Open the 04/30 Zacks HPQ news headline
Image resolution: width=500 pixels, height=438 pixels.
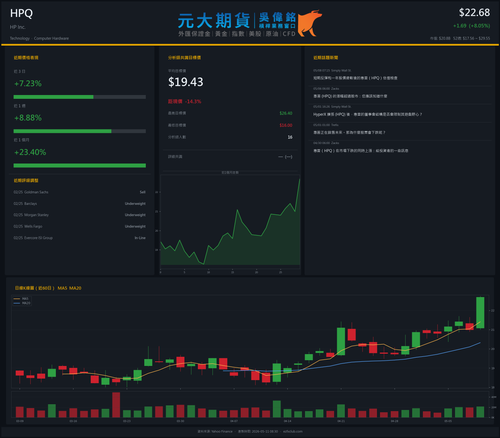point(361,151)
